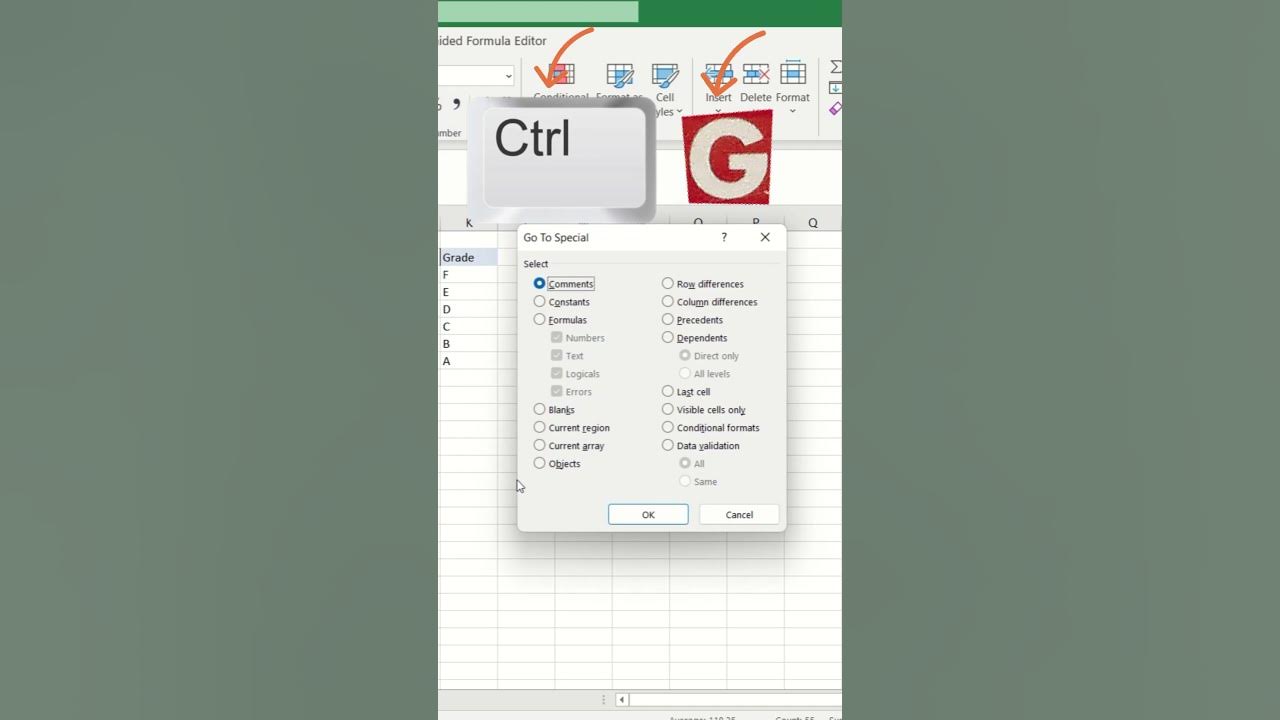Select column Q header
1280x720 pixels.
(813, 223)
